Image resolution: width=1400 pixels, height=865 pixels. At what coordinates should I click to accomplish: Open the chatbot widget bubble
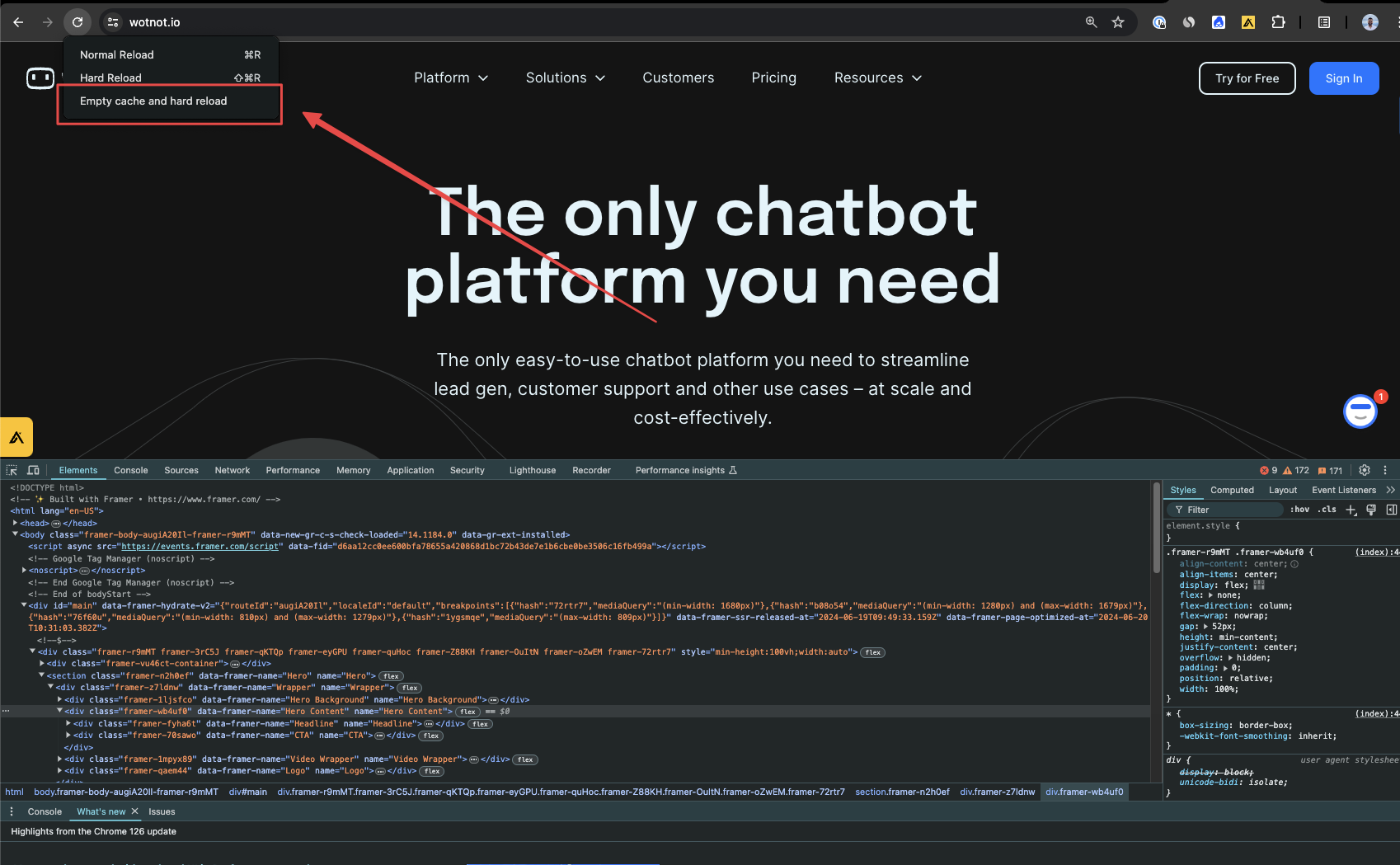(x=1360, y=411)
